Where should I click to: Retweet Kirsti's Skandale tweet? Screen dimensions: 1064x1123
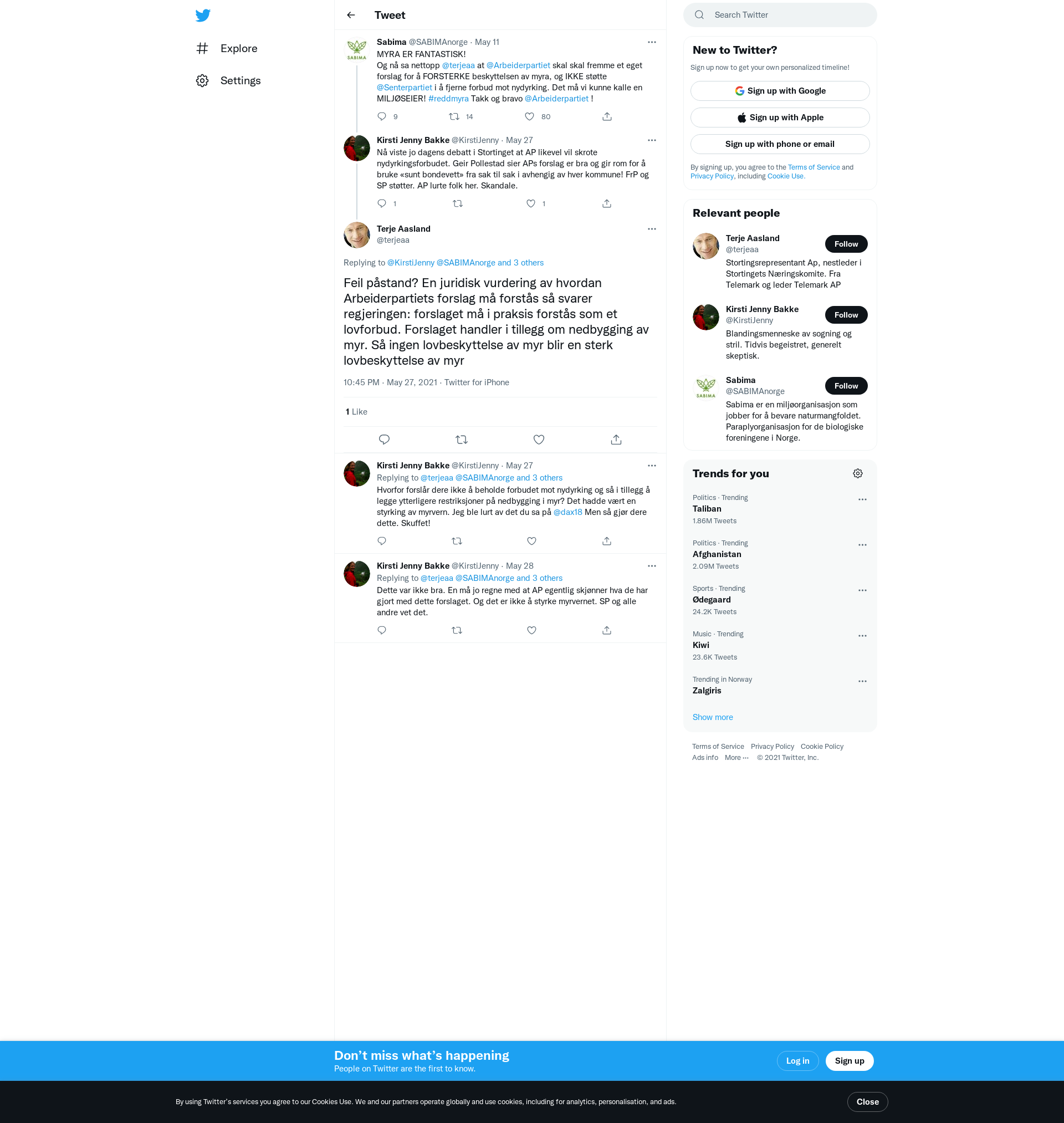[x=457, y=203]
